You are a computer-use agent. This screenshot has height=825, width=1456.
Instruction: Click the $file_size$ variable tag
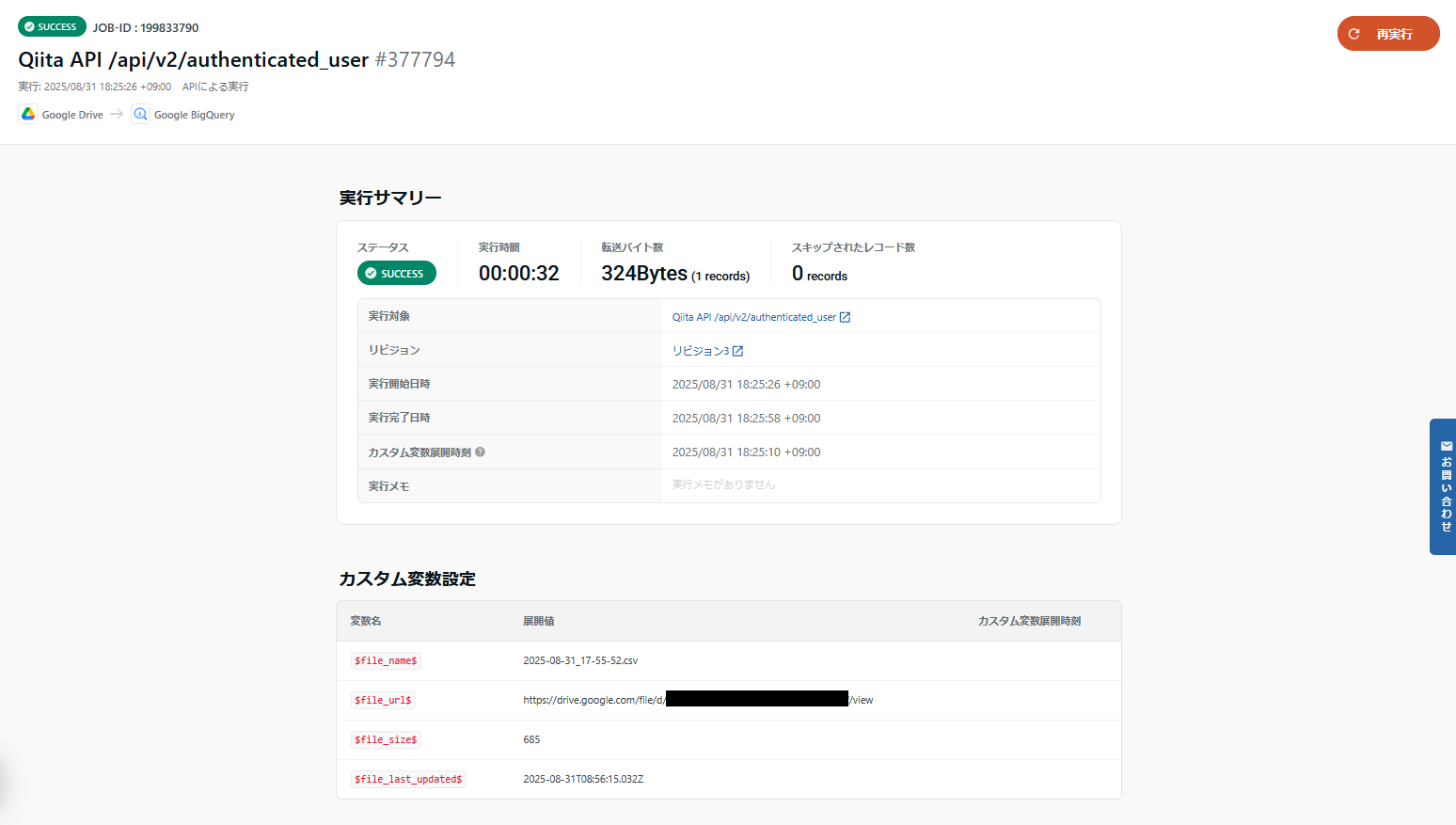click(x=386, y=739)
